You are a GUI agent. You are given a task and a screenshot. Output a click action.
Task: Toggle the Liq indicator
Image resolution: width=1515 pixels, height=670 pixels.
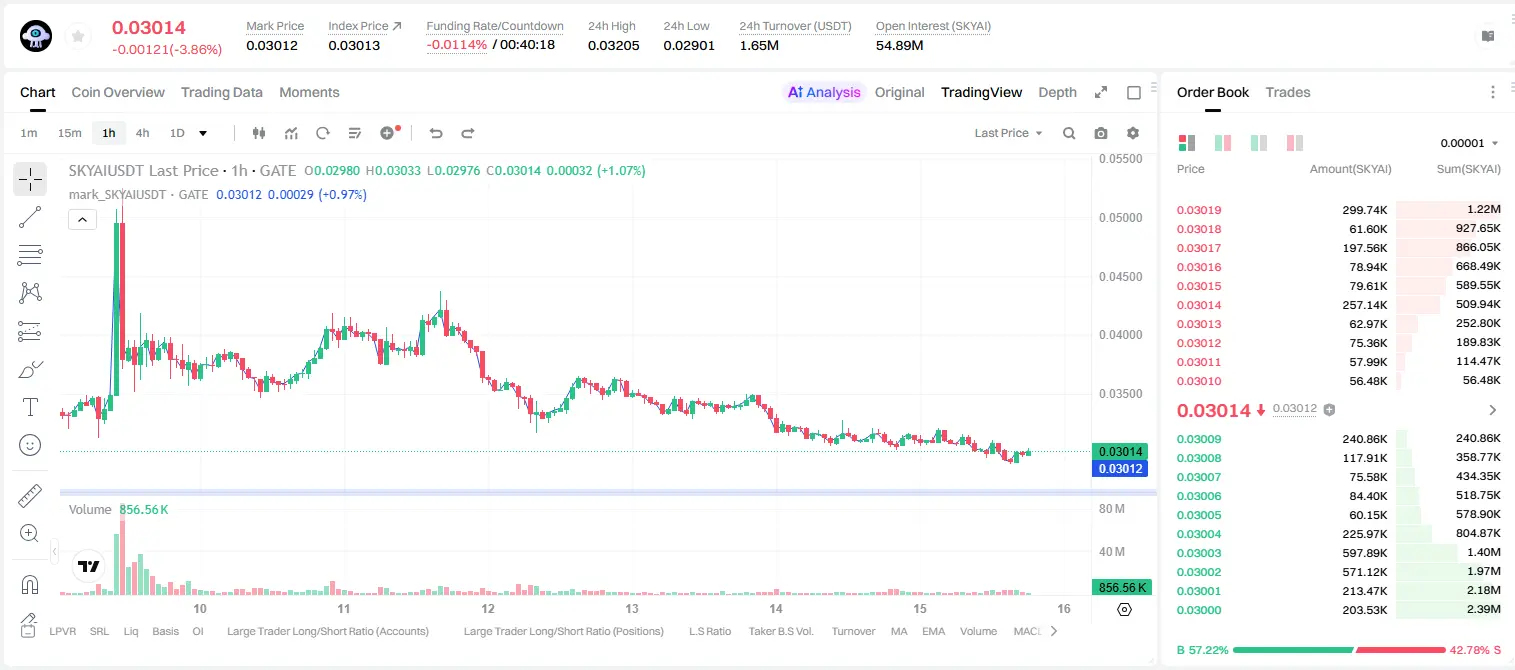click(131, 631)
